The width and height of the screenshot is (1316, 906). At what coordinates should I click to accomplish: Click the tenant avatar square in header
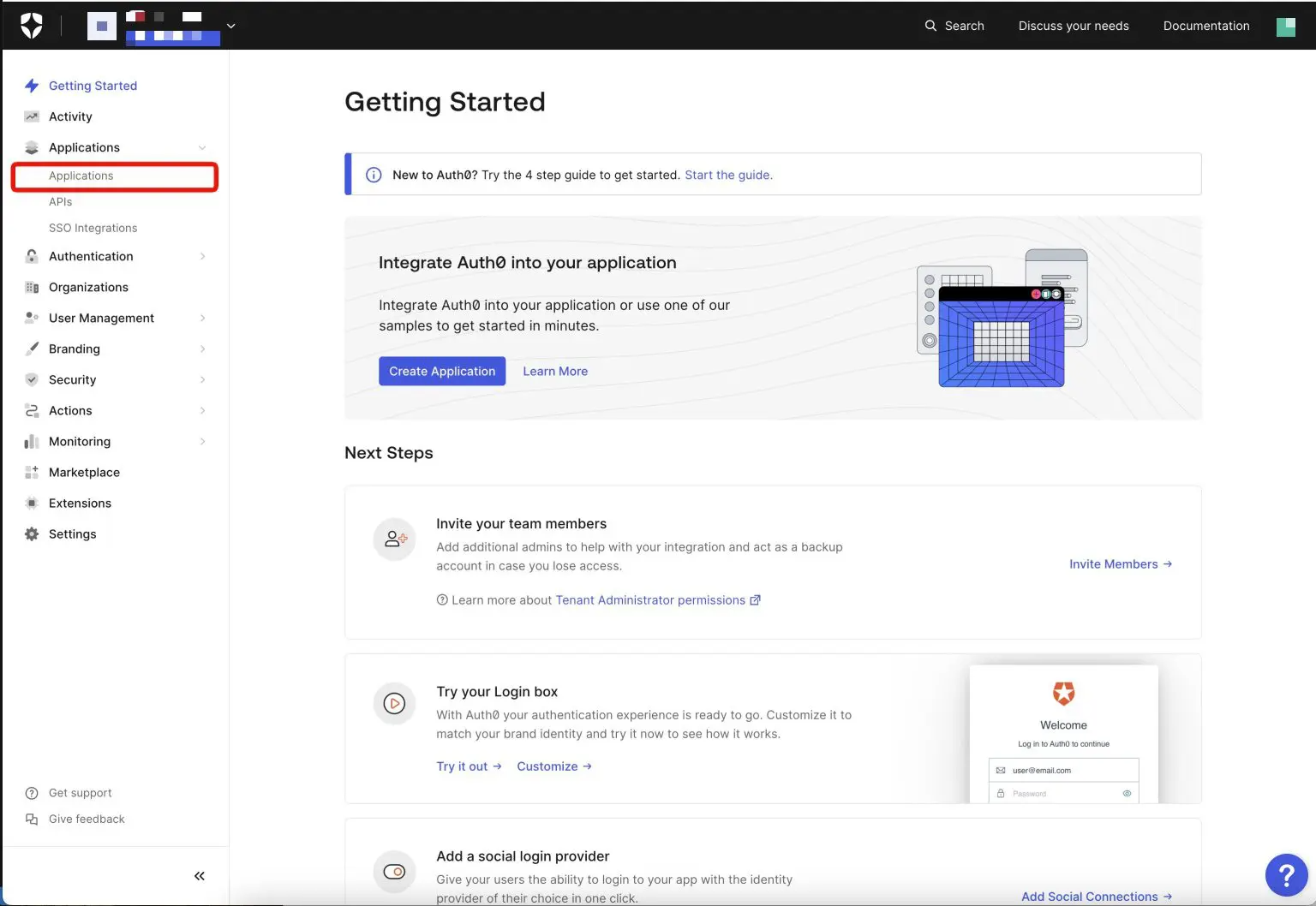[102, 26]
